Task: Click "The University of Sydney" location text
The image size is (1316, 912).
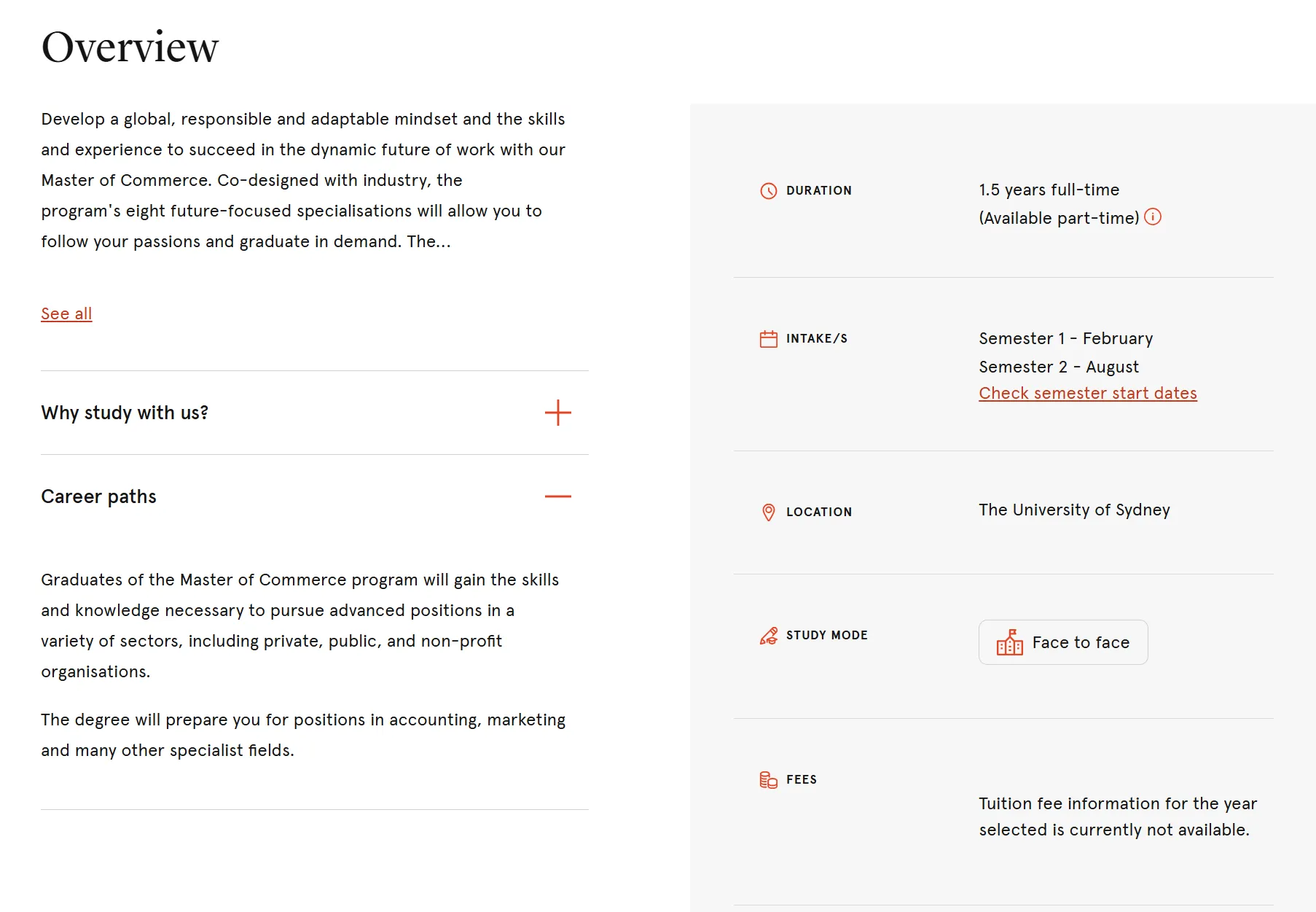Action: (1074, 510)
